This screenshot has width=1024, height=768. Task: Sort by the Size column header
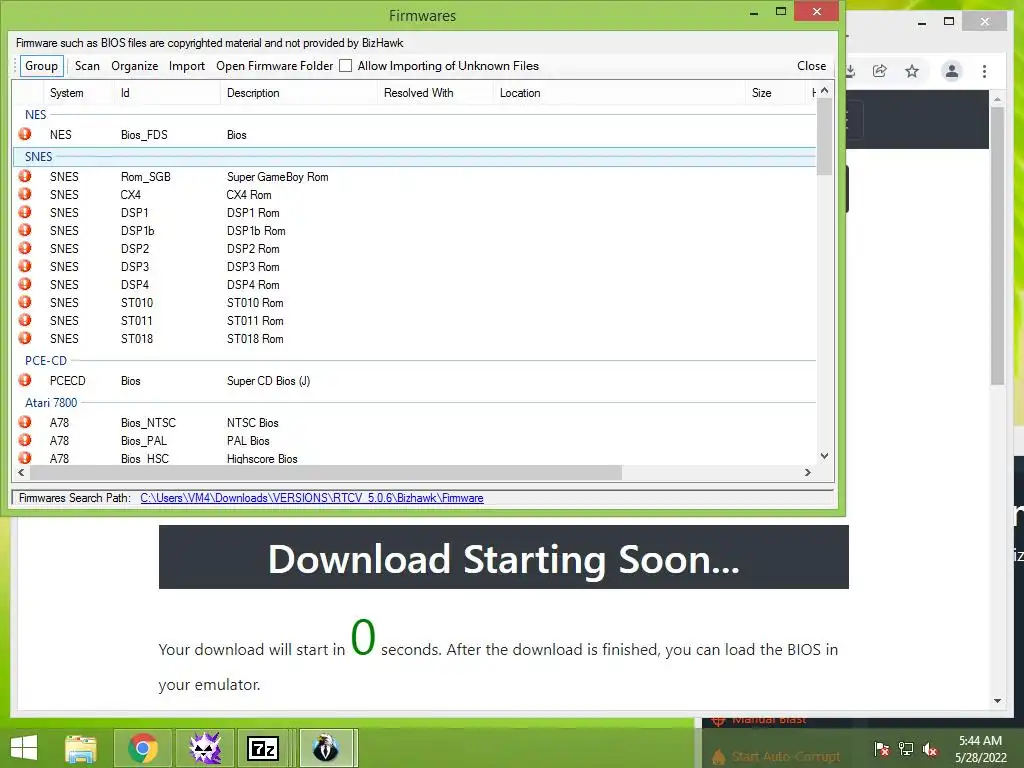(775, 93)
